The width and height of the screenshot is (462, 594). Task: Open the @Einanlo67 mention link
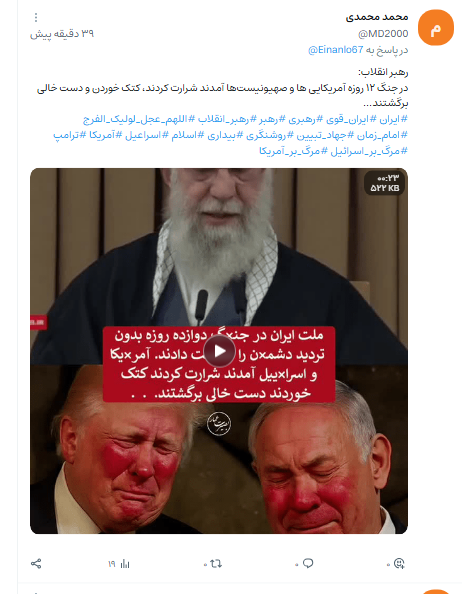[x=336, y=50]
